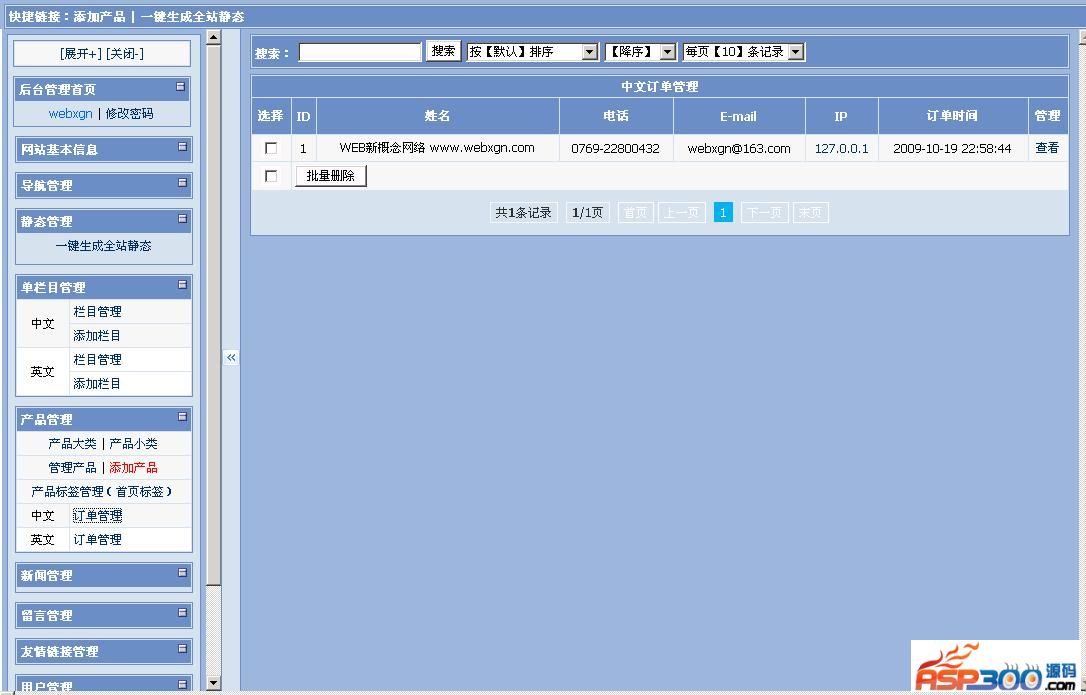Click 末页 pagination button
The height and width of the screenshot is (695, 1086).
(x=810, y=213)
